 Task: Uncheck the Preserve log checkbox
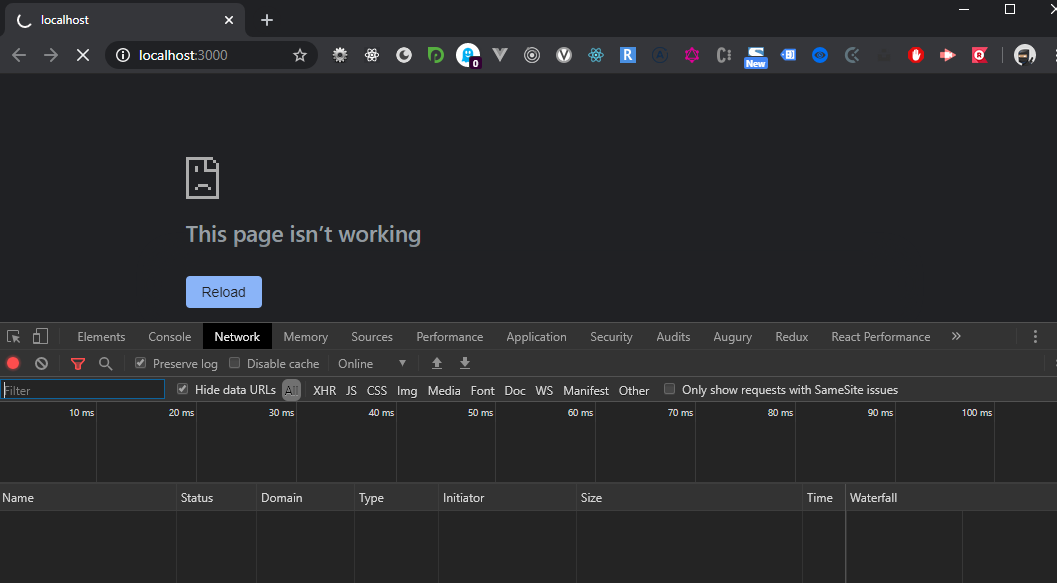[139, 363]
